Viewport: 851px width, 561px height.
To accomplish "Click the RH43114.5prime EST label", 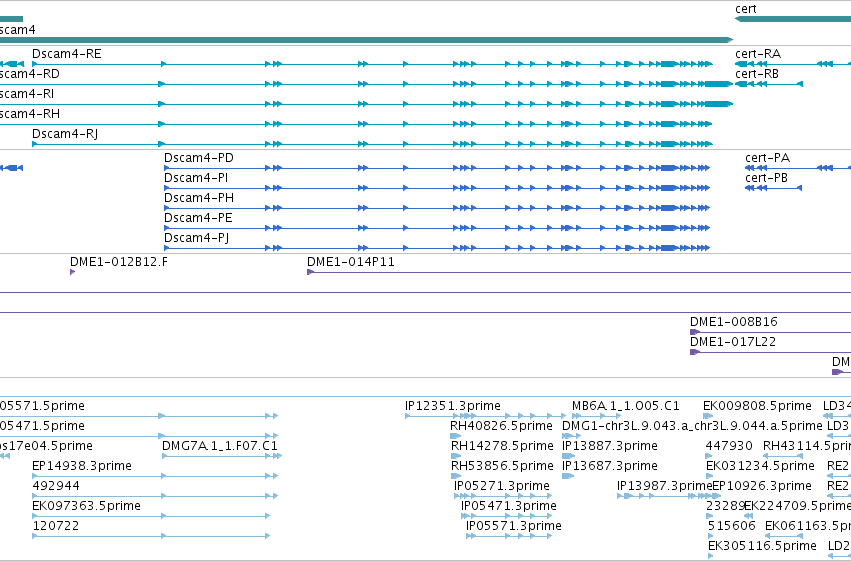I will 807,445.
